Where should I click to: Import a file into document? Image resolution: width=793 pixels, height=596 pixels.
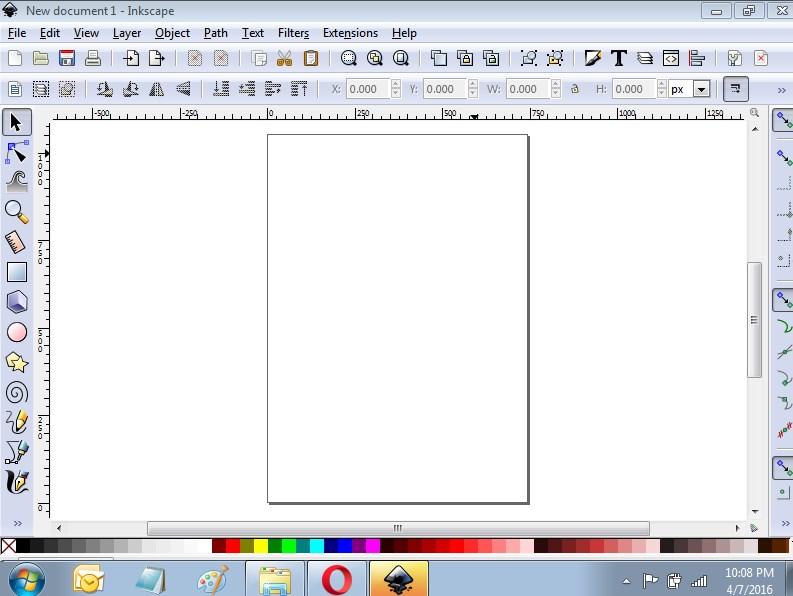tap(131, 58)
